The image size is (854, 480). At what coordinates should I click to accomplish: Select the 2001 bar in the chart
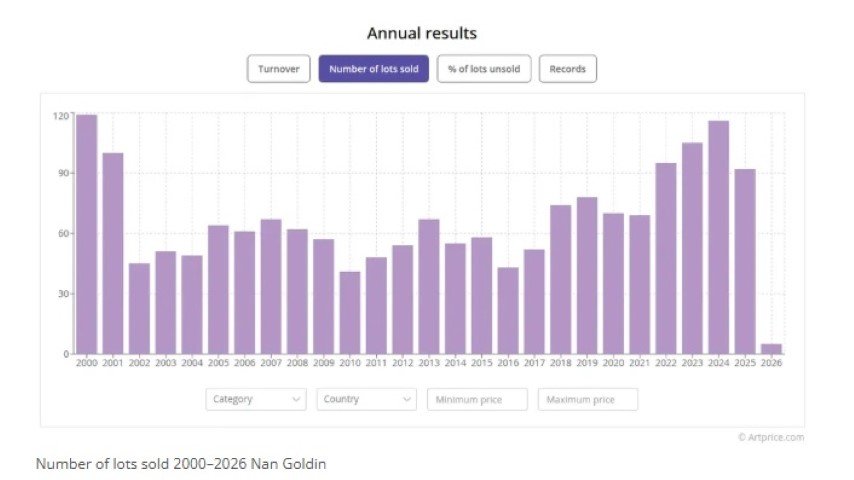(113, 254)
